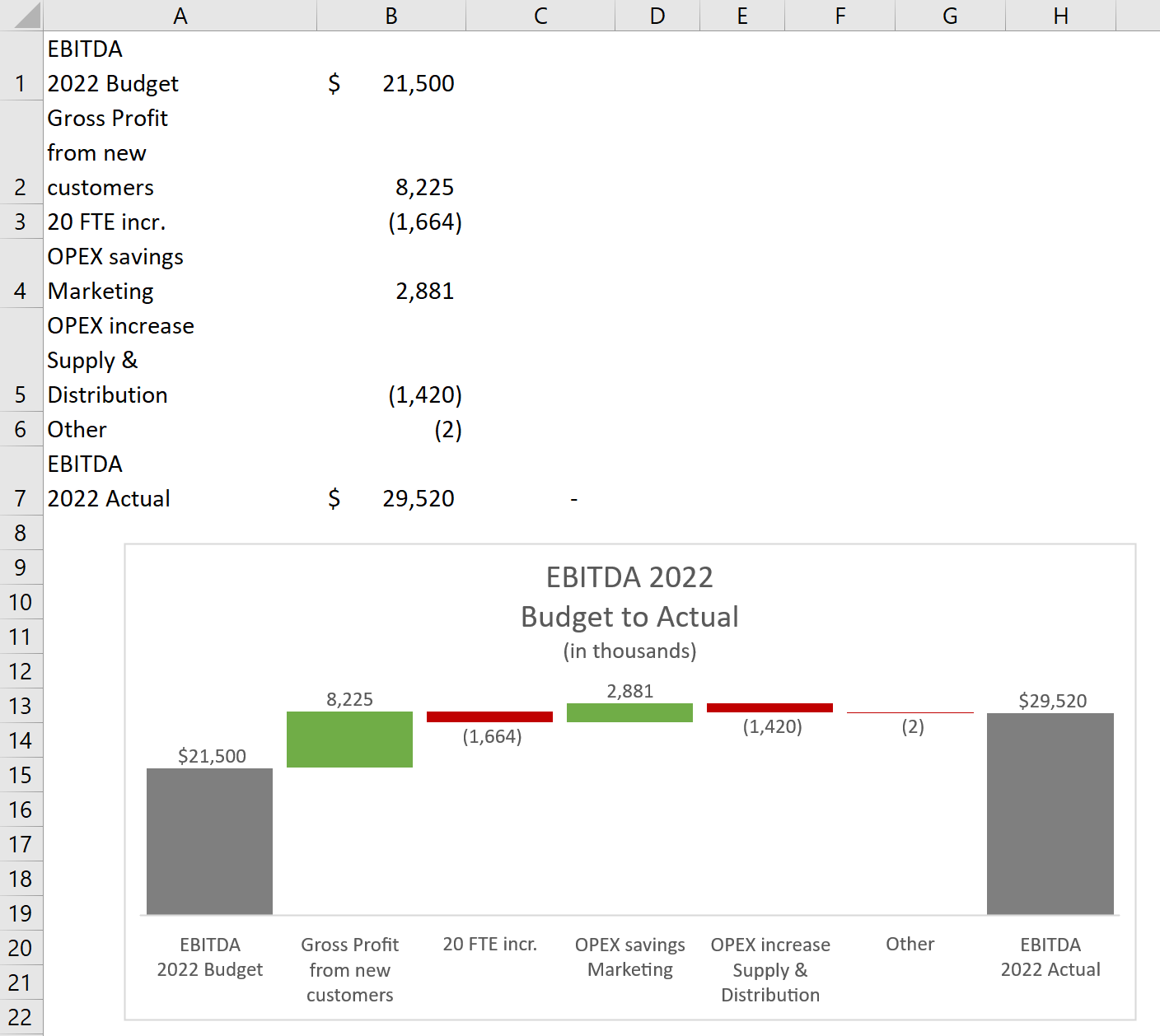Select the $29,520 data label in chart
This screenshot has width=1160, height=1036.
pos(1055,700)
